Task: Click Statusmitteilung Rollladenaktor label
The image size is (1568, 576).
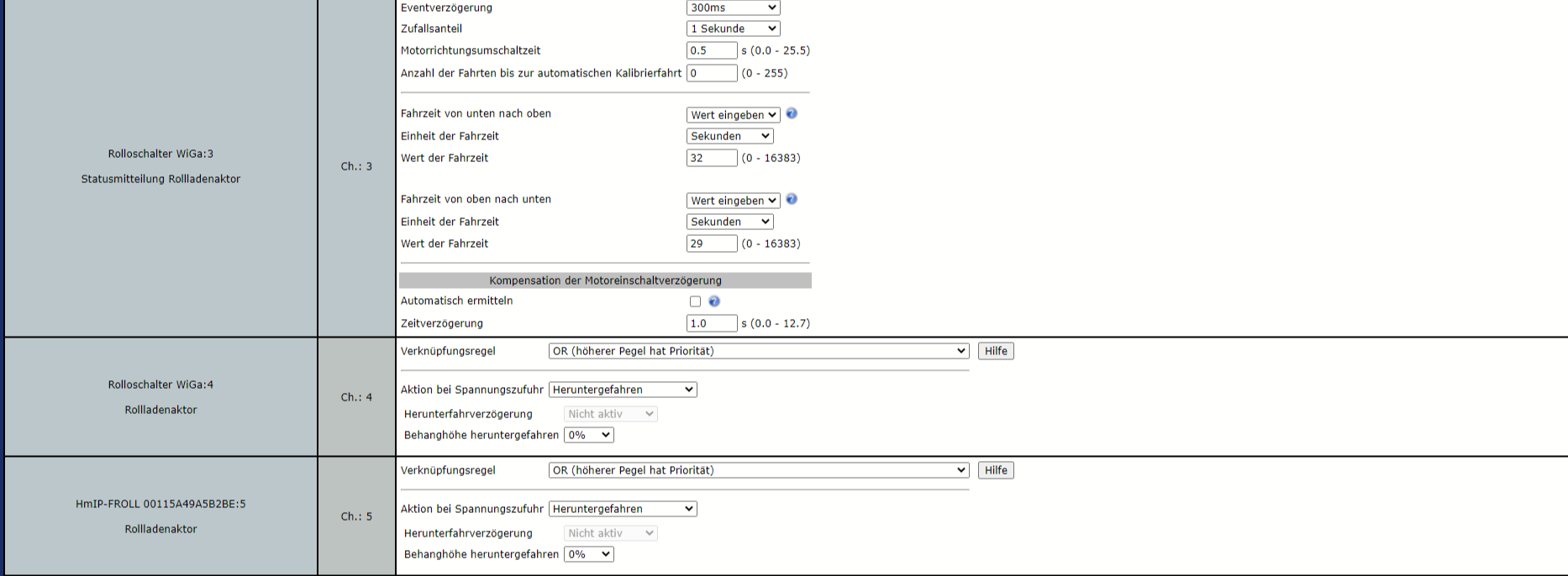Action: (160, 179)
